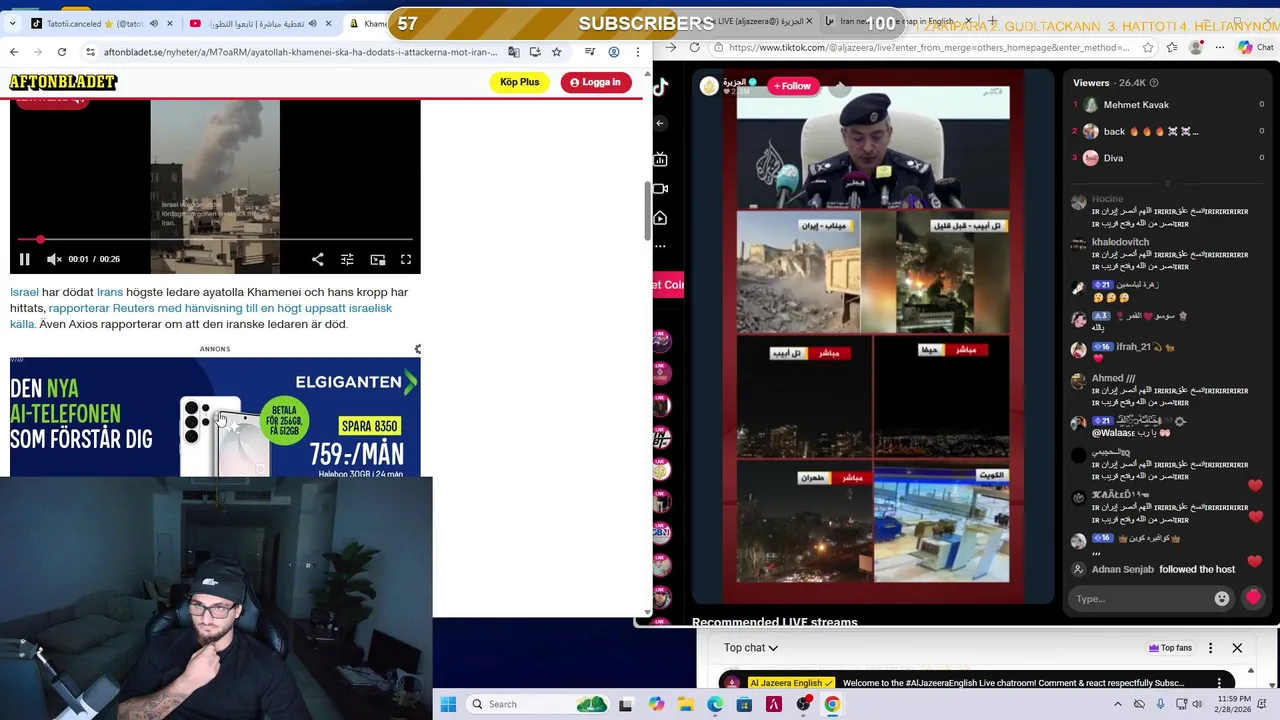Open the Elgiganten AI-telefonen advertisement
The width and height of the screenshot is (1280, 720).
[215, 416]
